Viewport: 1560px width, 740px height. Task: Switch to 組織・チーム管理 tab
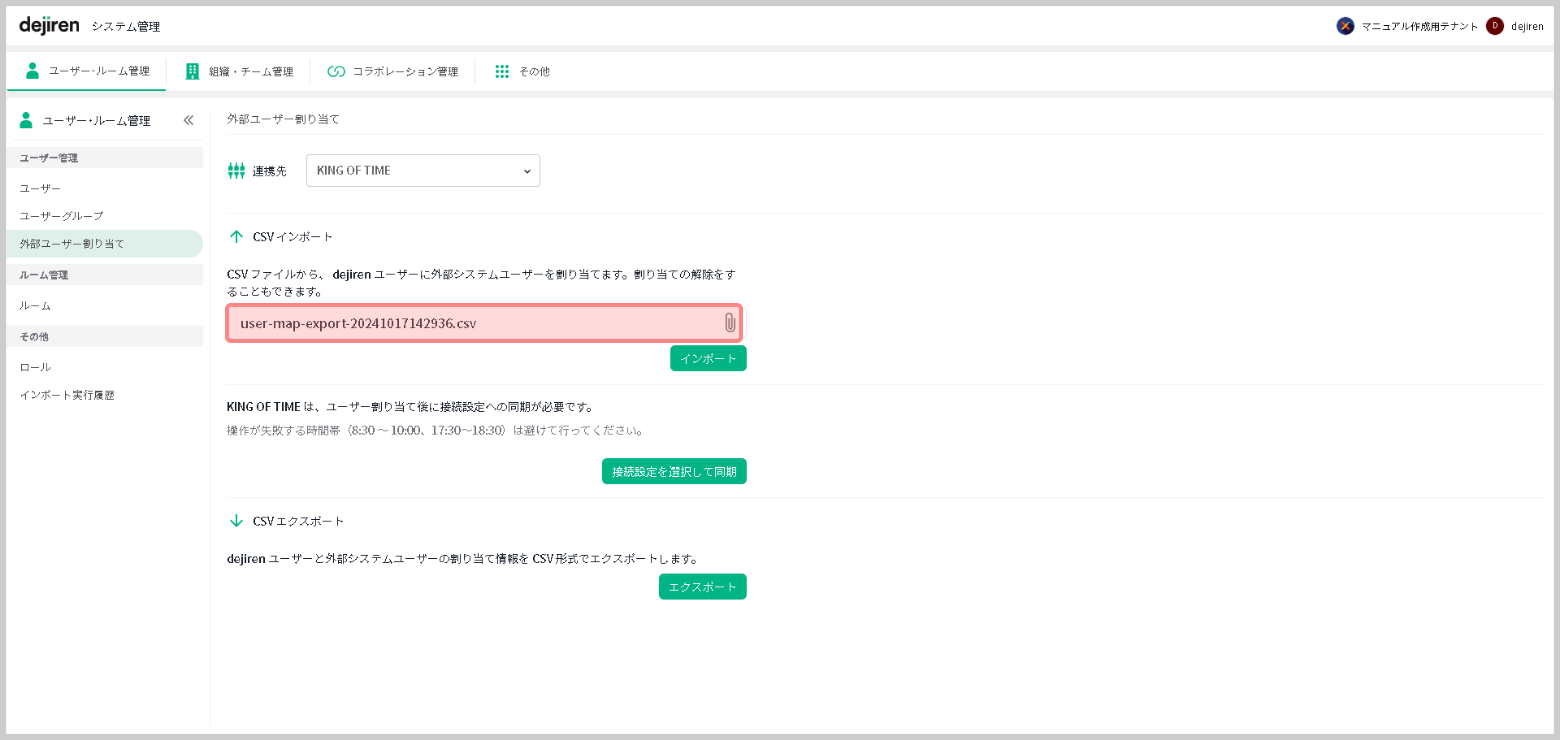point(239,71)
